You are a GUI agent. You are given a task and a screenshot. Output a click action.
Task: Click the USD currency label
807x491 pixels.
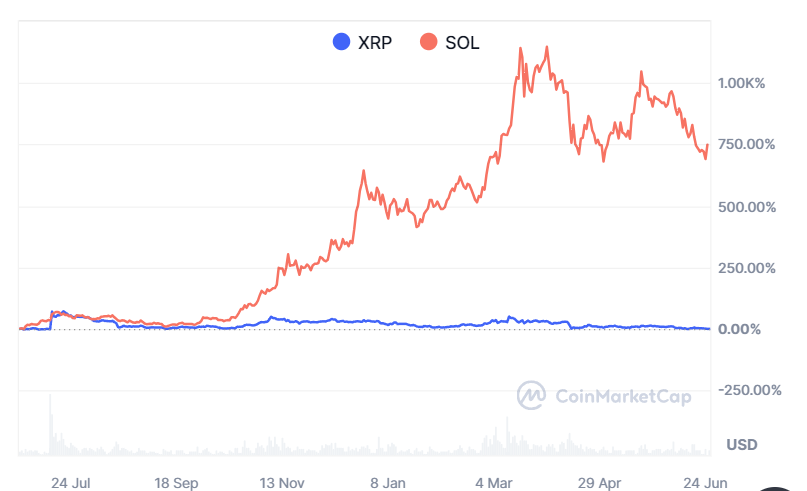tap(741, 443)
